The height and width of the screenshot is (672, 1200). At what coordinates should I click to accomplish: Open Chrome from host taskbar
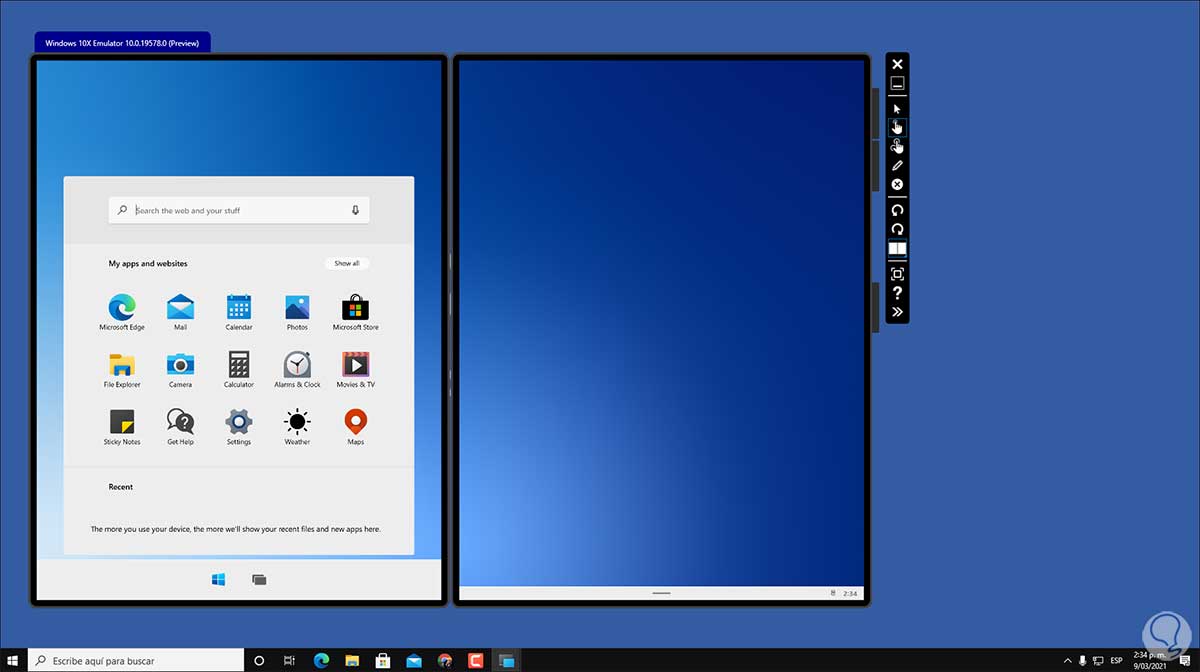pos(445,660)
